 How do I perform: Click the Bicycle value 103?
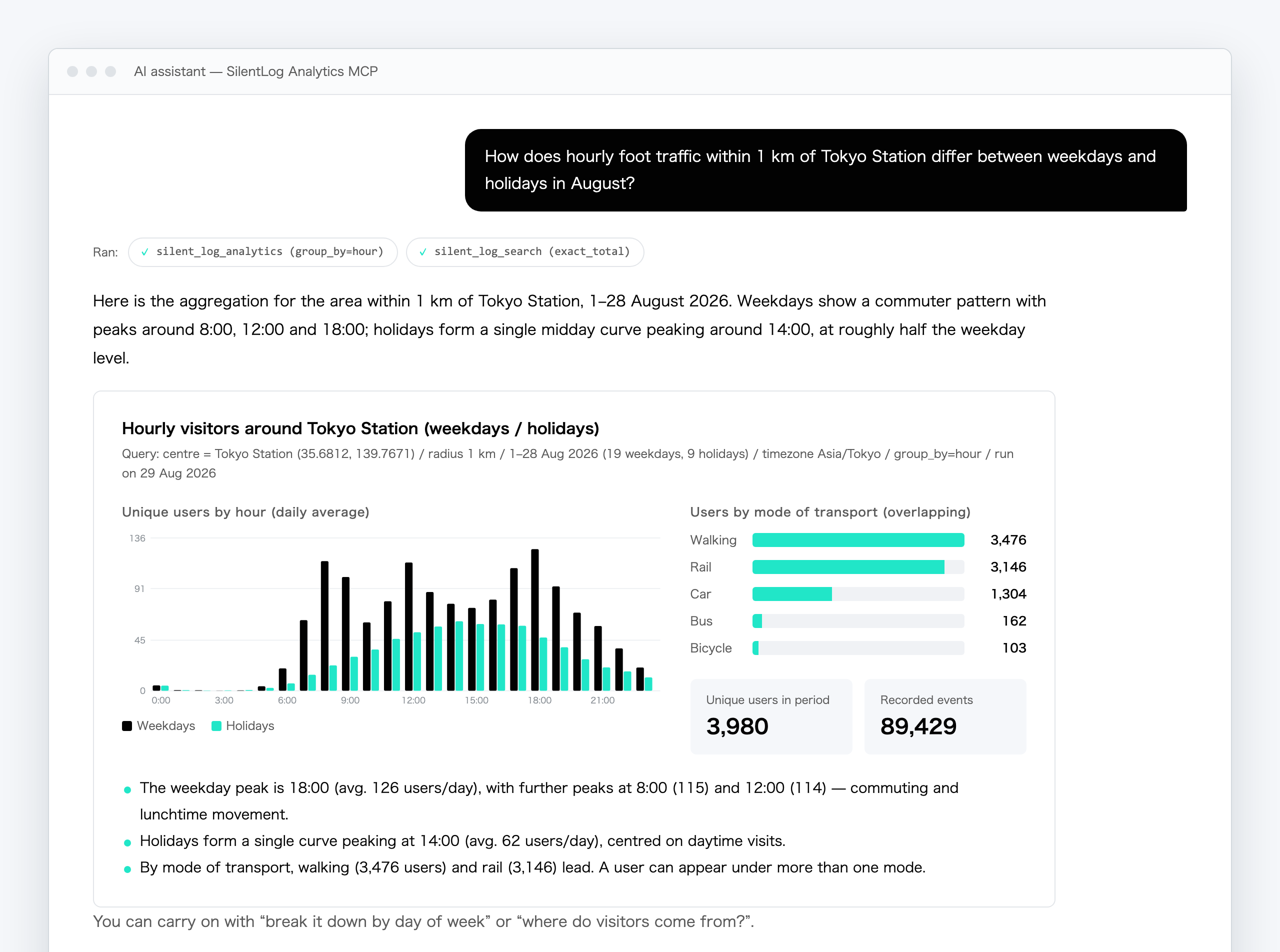1014,647
